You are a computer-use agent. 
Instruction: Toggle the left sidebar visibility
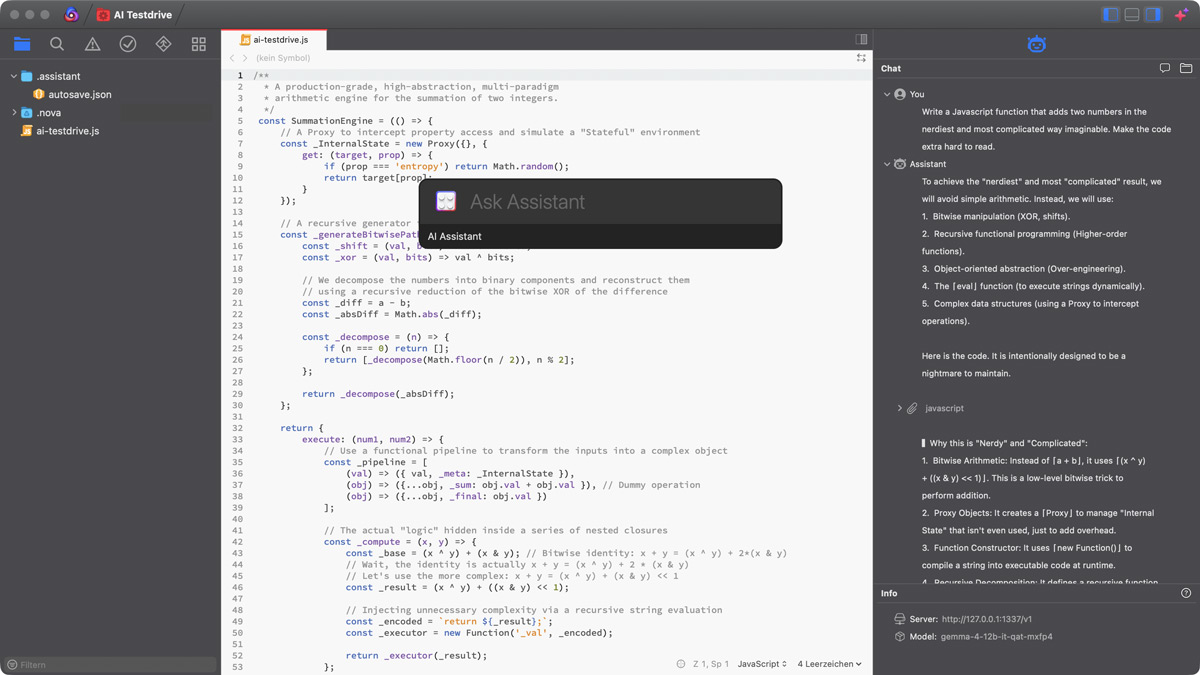click(1110, 15)
